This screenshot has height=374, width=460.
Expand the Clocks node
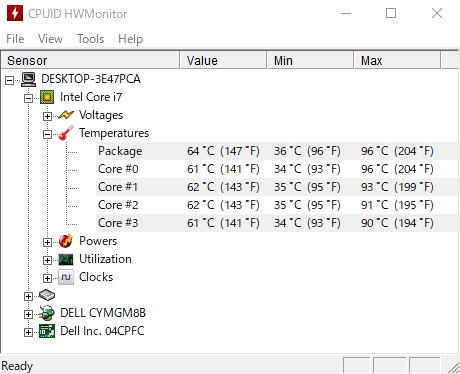pos(47,278)
